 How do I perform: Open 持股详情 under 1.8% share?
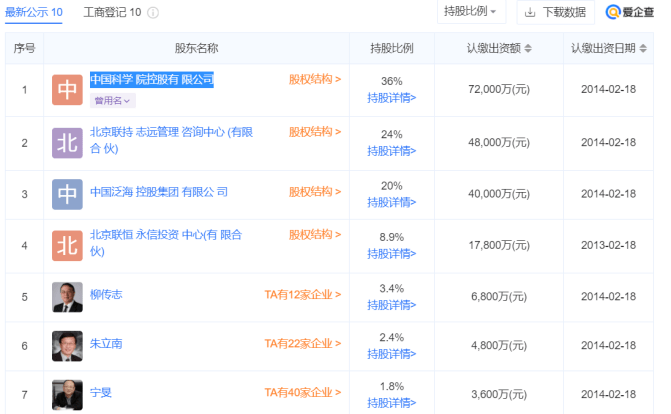[x=392, y=403]
